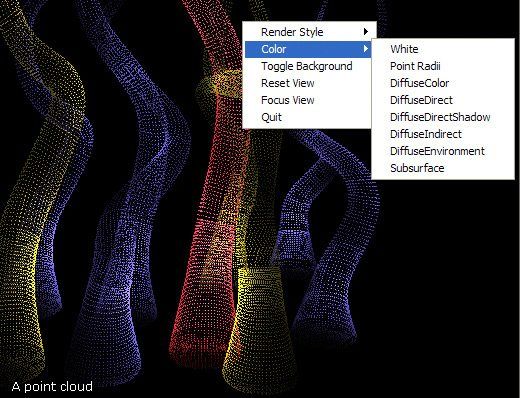Viewport: 520px width, 398px height.
Task: Set point color to White
Action: pos(443,49)
